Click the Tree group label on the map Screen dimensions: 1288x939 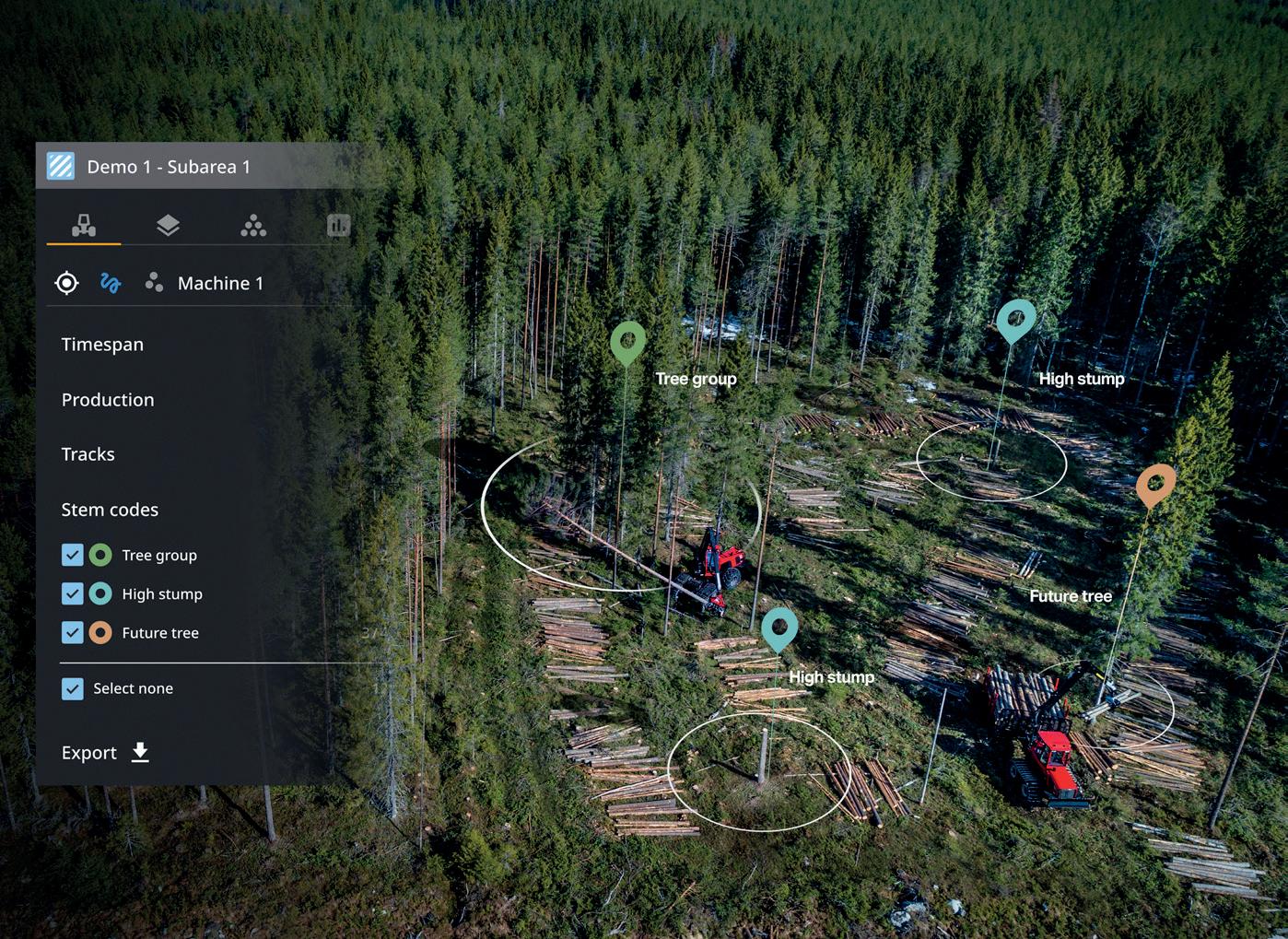click(x=696, y=379)
